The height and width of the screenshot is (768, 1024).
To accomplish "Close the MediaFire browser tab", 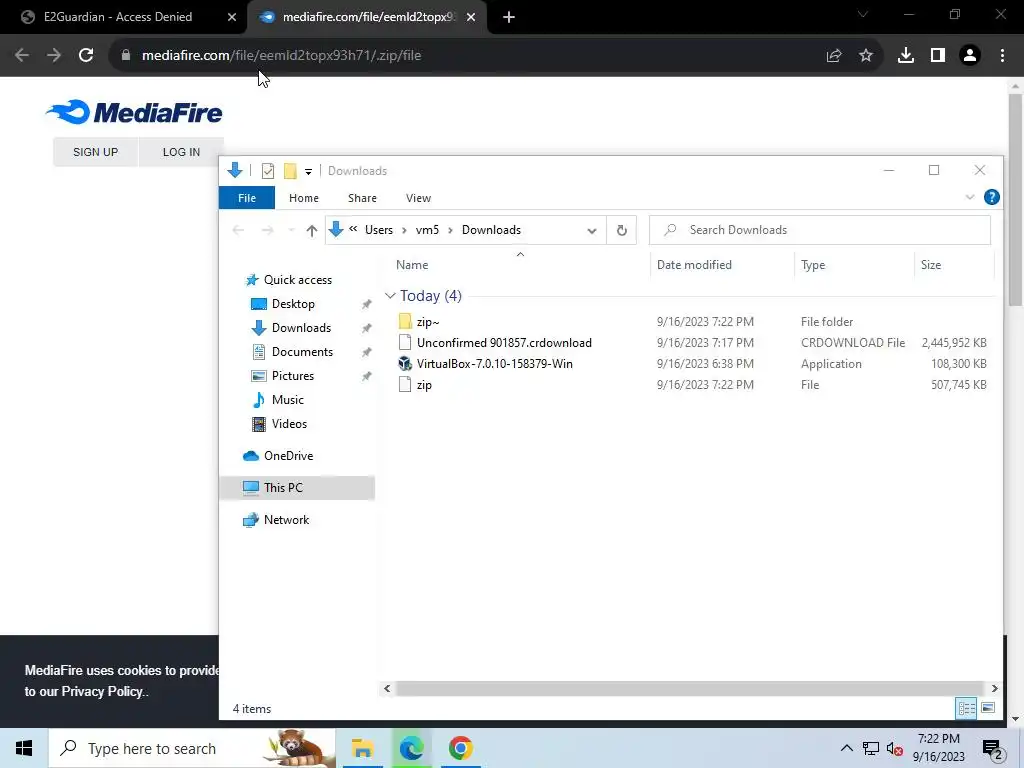I will click(x=471, y=17).
